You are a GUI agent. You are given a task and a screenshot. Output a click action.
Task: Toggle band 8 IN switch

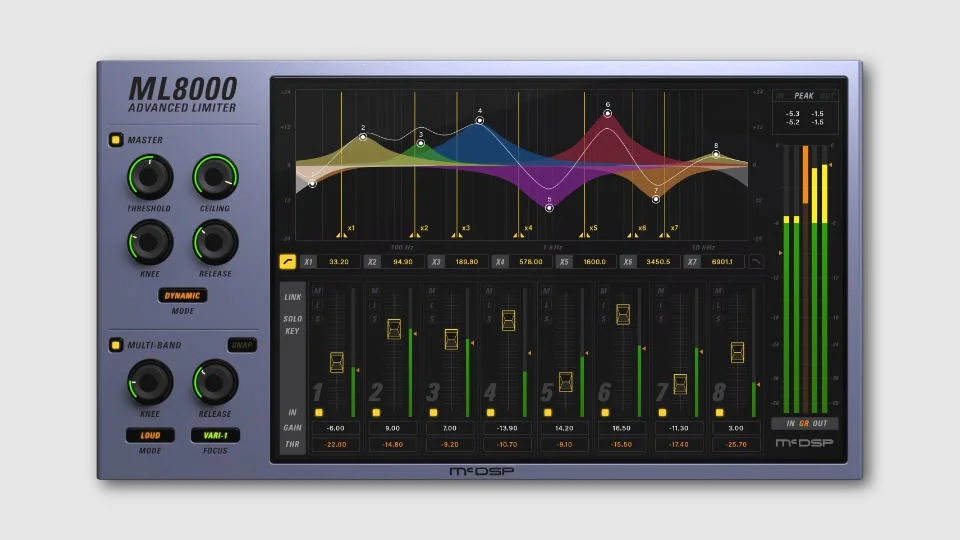(719, 413)
